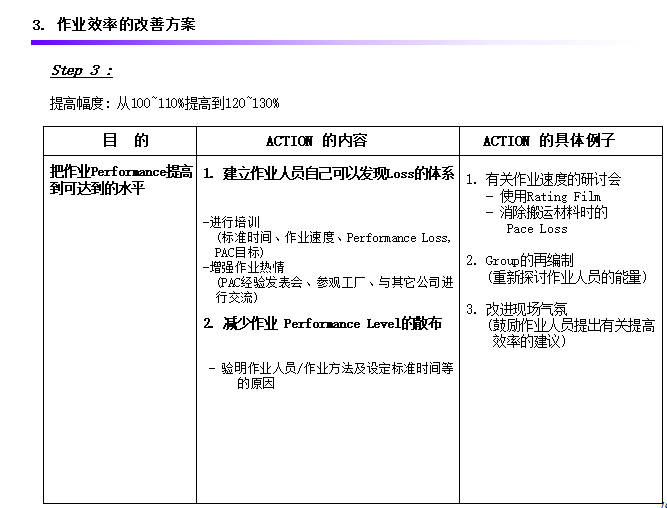Select example 1 有关作业速度的研讨会

tap(543, 180)
